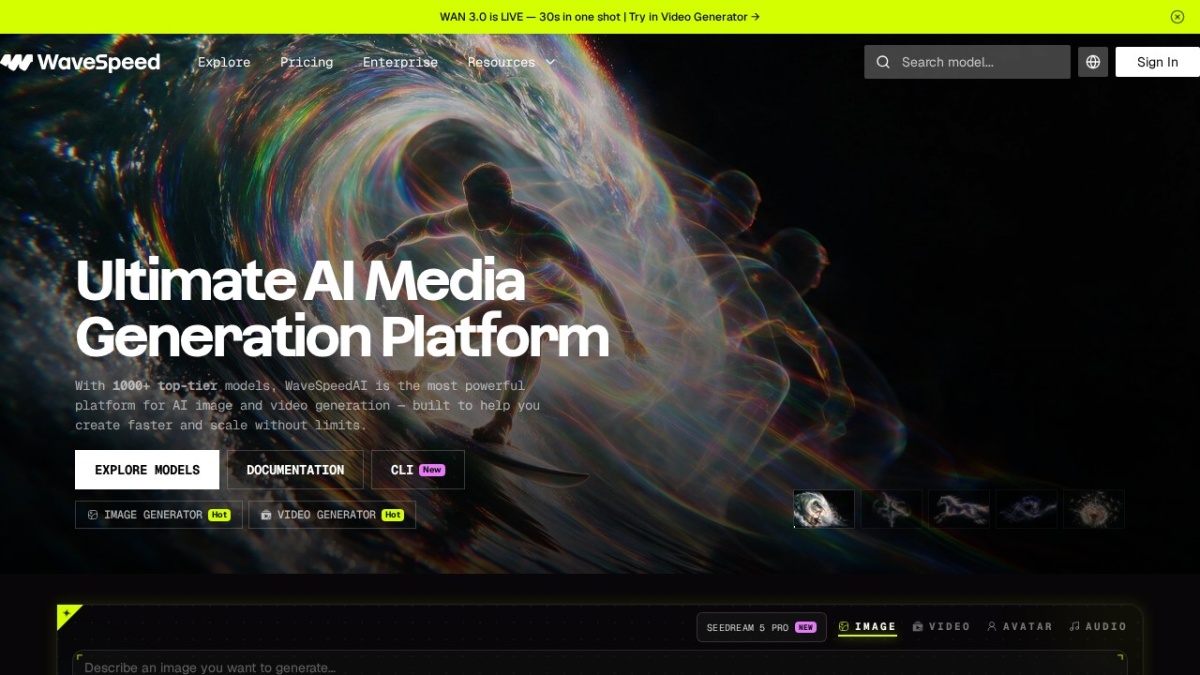
Task: Open the CLI button marked New
Action: pos(418,470)
